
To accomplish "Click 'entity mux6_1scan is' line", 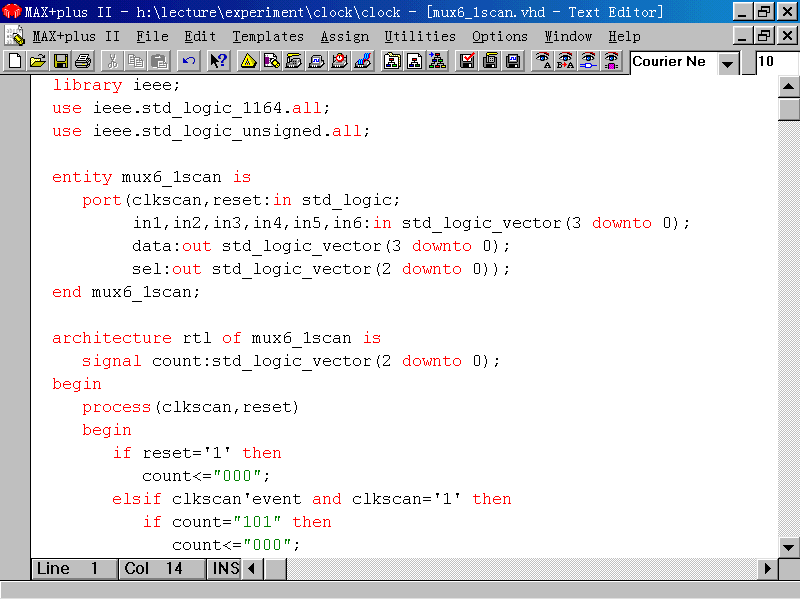I will point(152,178).
